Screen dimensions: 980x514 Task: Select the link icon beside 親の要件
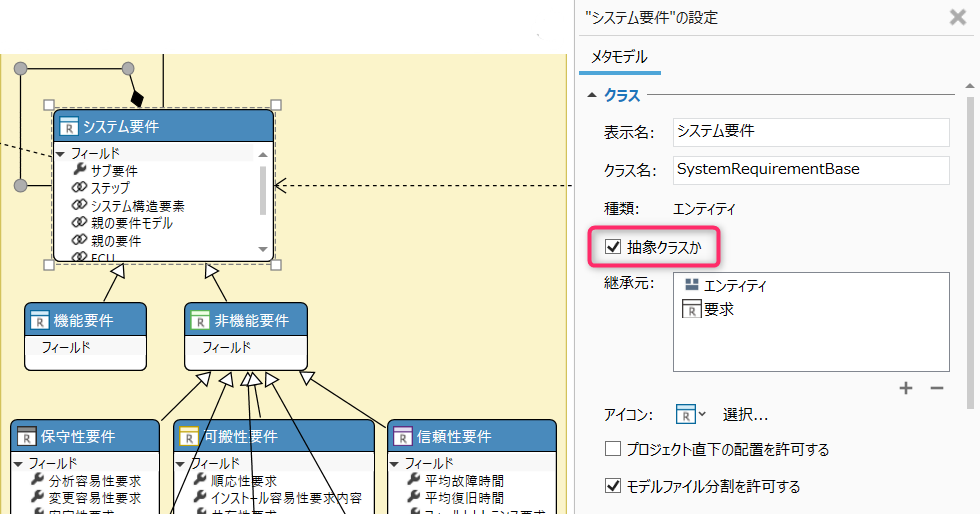[79, 239]
